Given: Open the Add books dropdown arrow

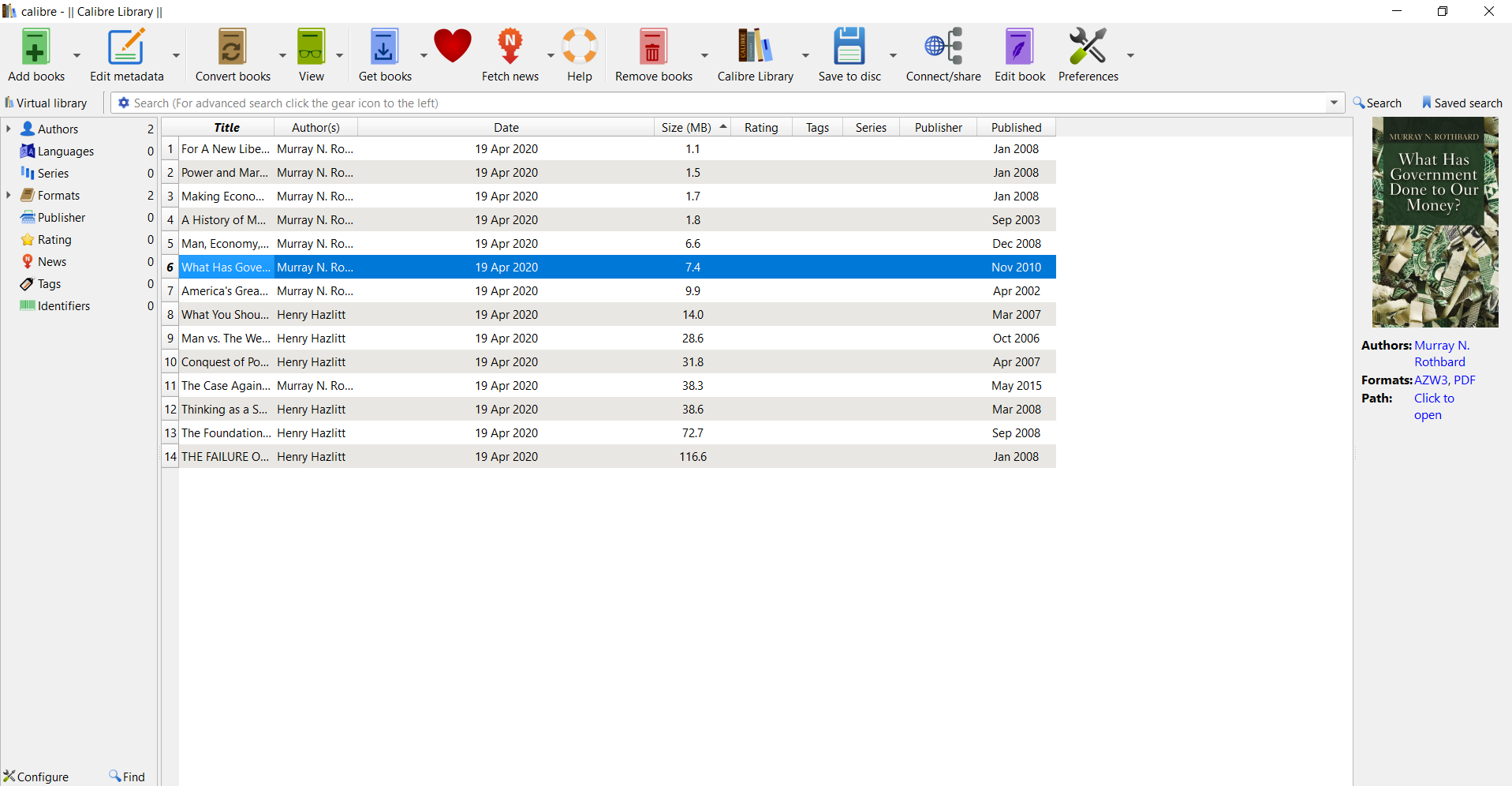Looking at the screenshot, I should [x=77, y=55].
